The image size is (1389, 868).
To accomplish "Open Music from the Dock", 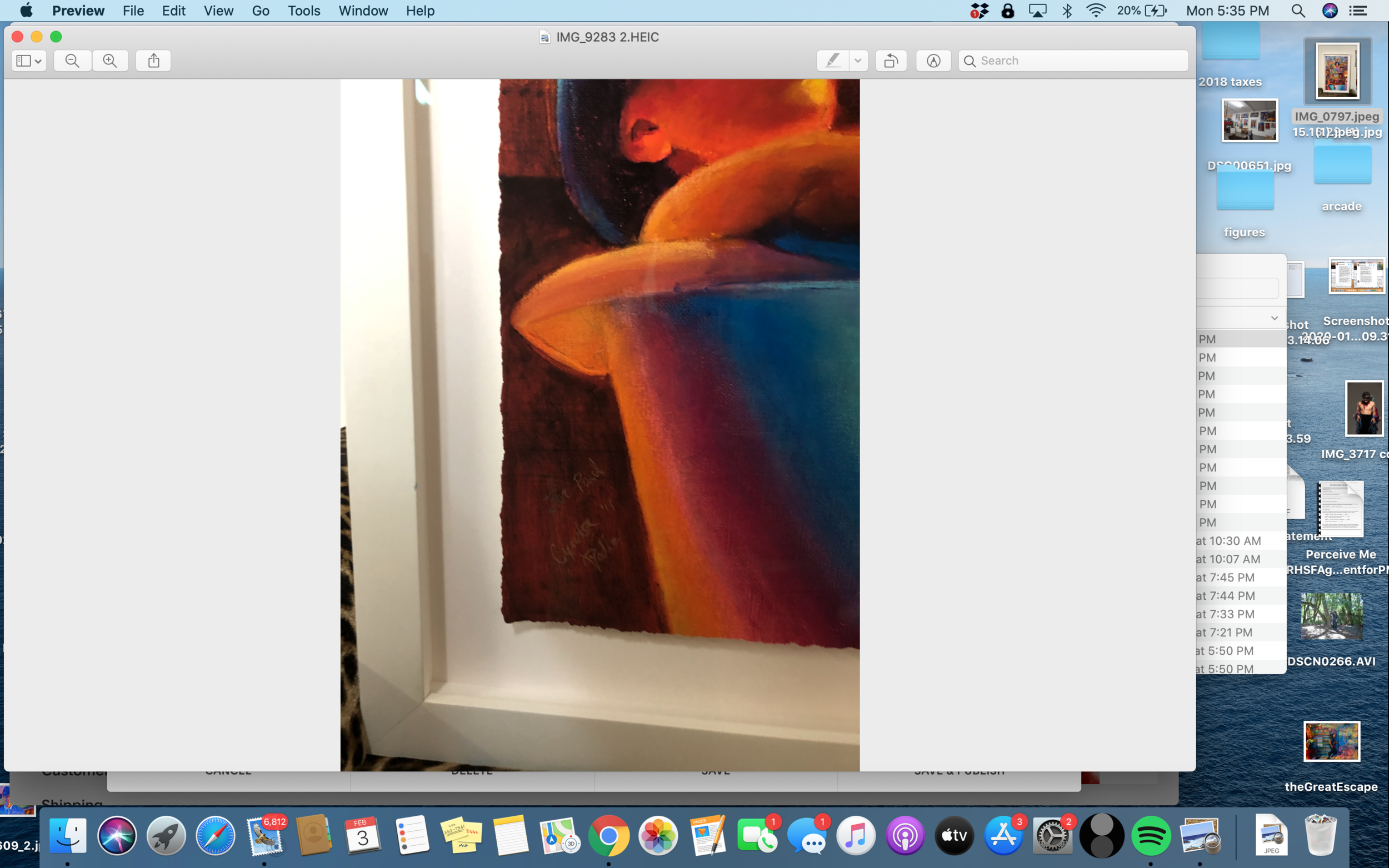I will click(856, 835).
